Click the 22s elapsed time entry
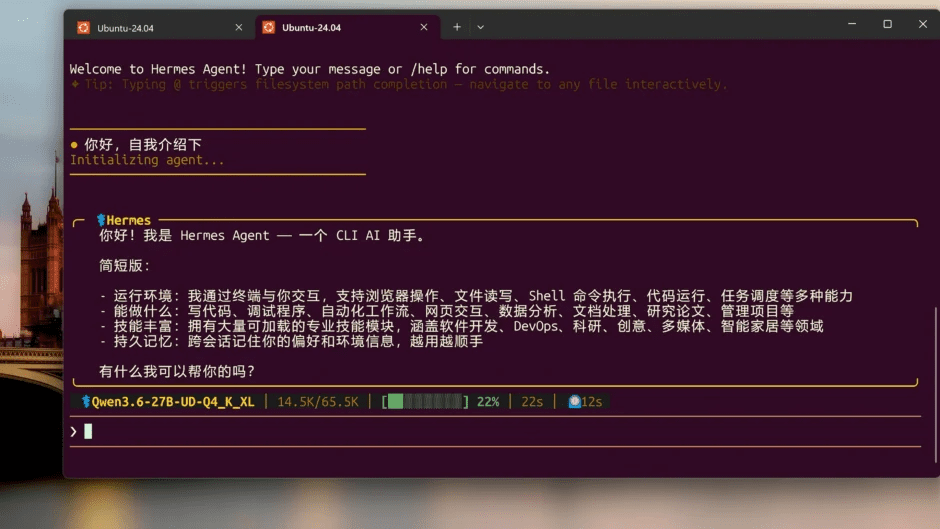 pyautogui.click(x=532, y=401)
